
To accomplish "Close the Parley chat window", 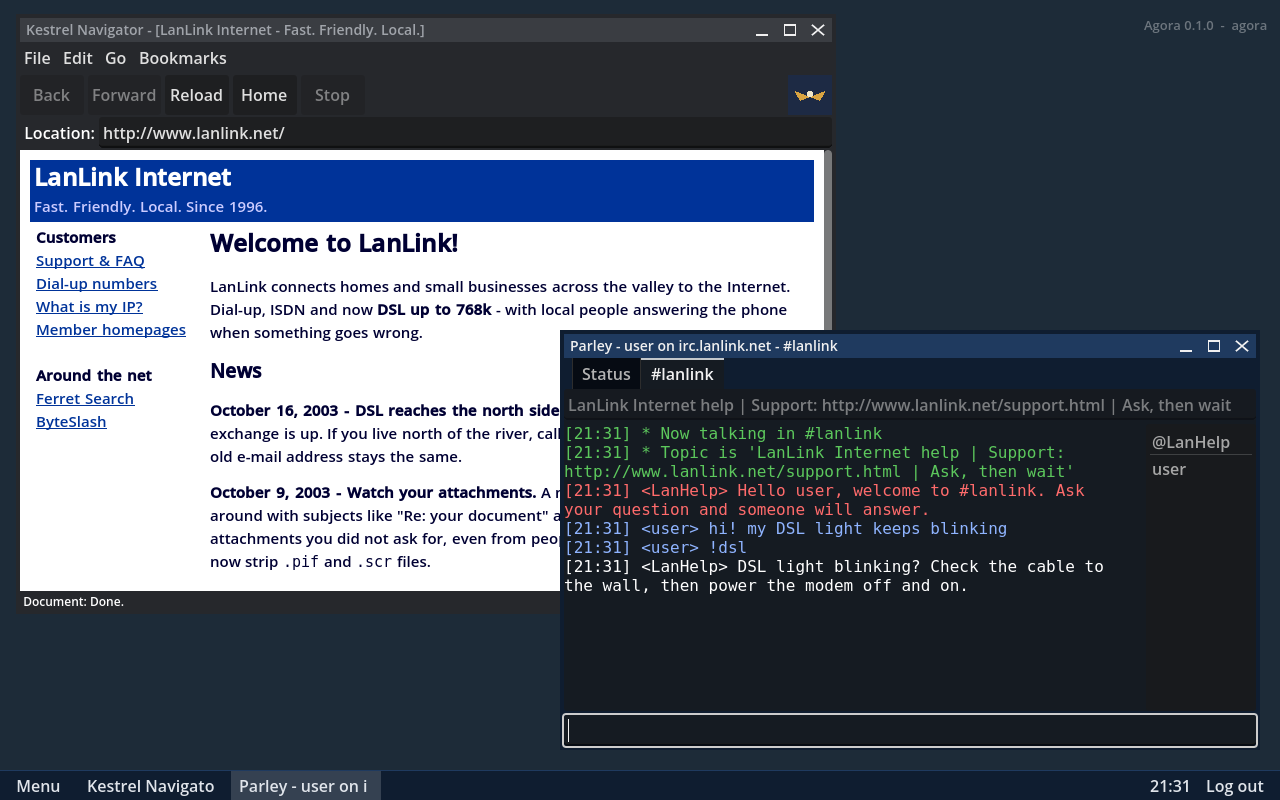I will tap(1242, 346).
